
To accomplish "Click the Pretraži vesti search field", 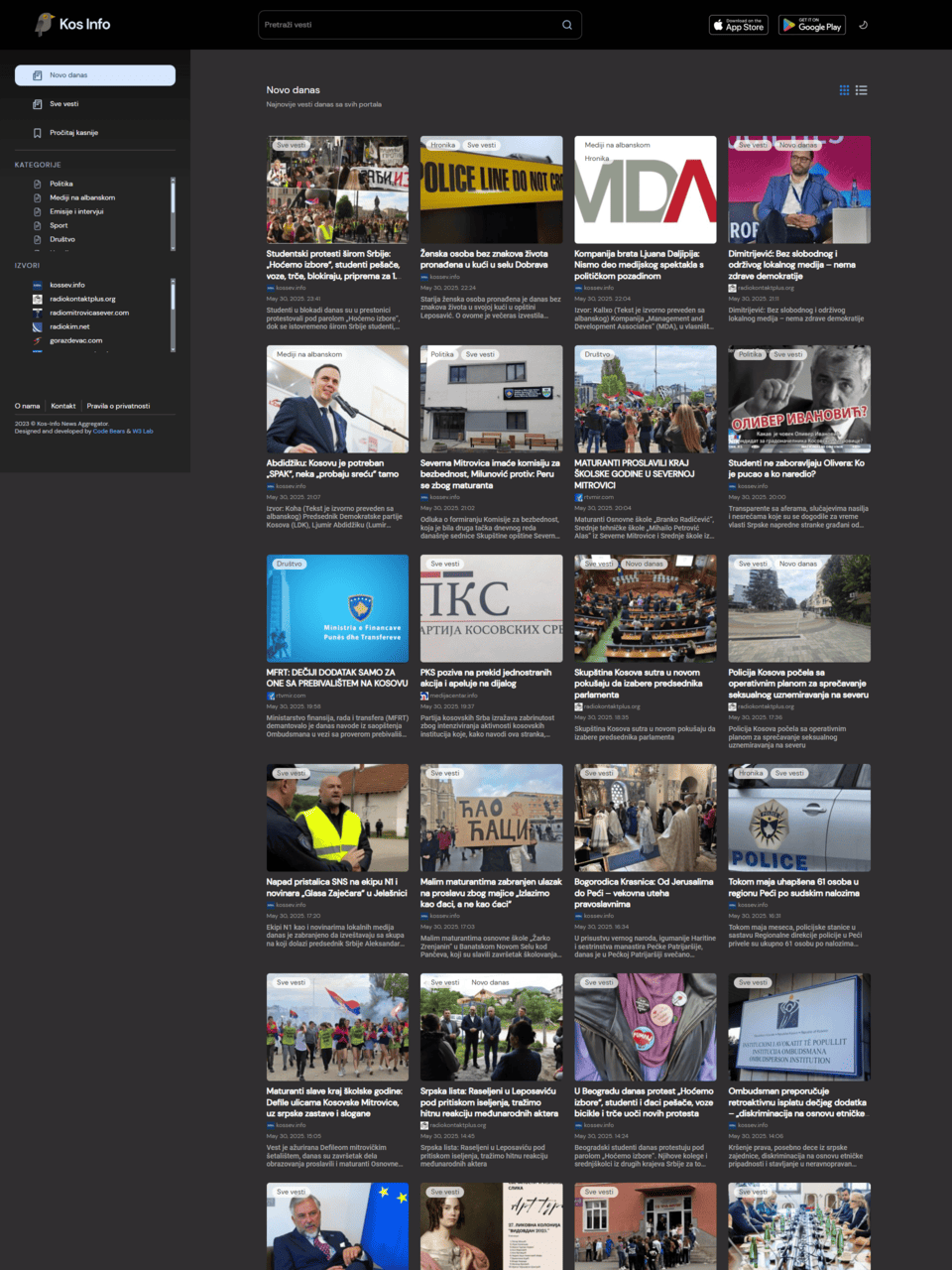I will pos(419,25).
